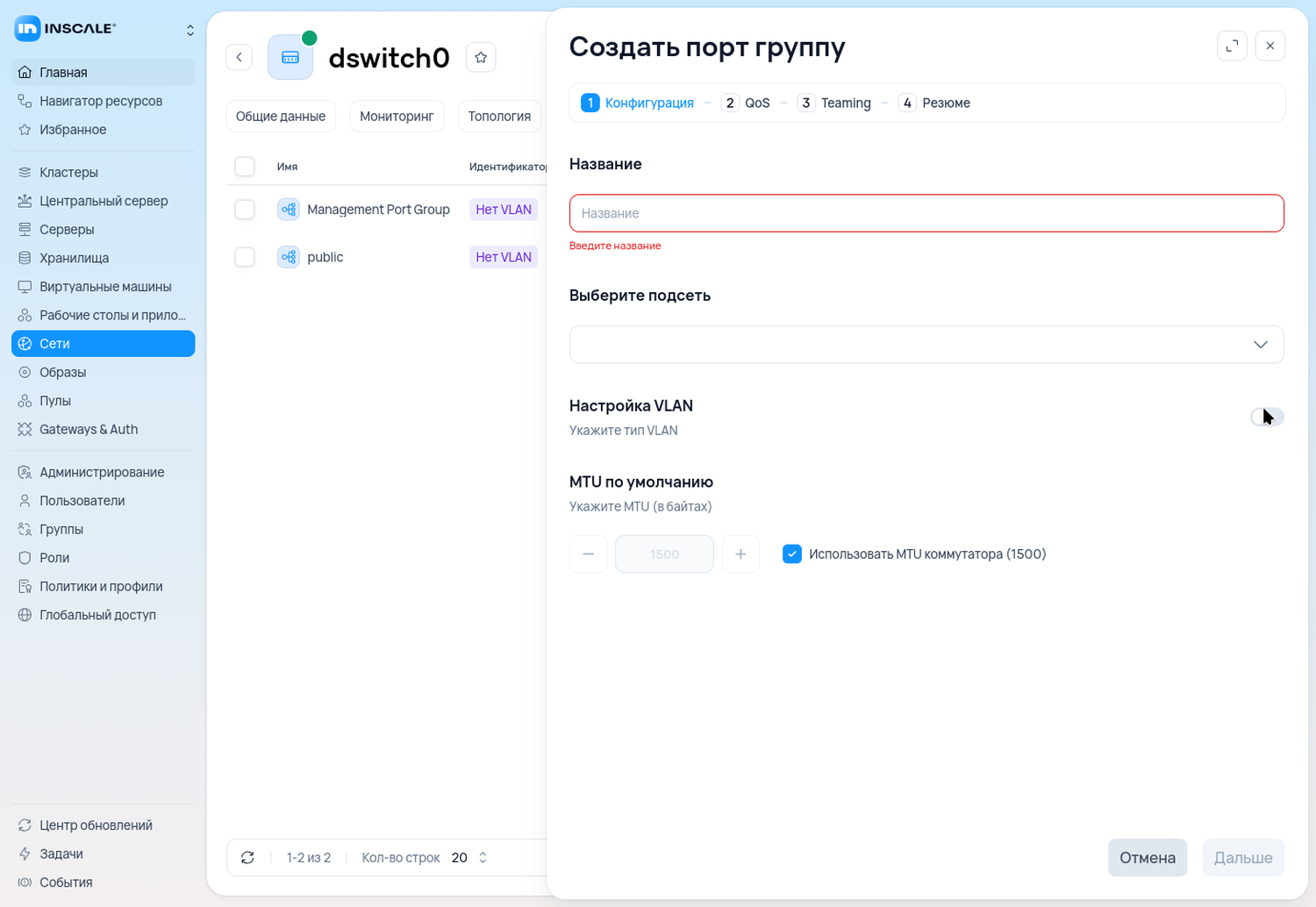Open Виртуальные машины in the sidebar
1316x907 pixels.
coord(104,287)
